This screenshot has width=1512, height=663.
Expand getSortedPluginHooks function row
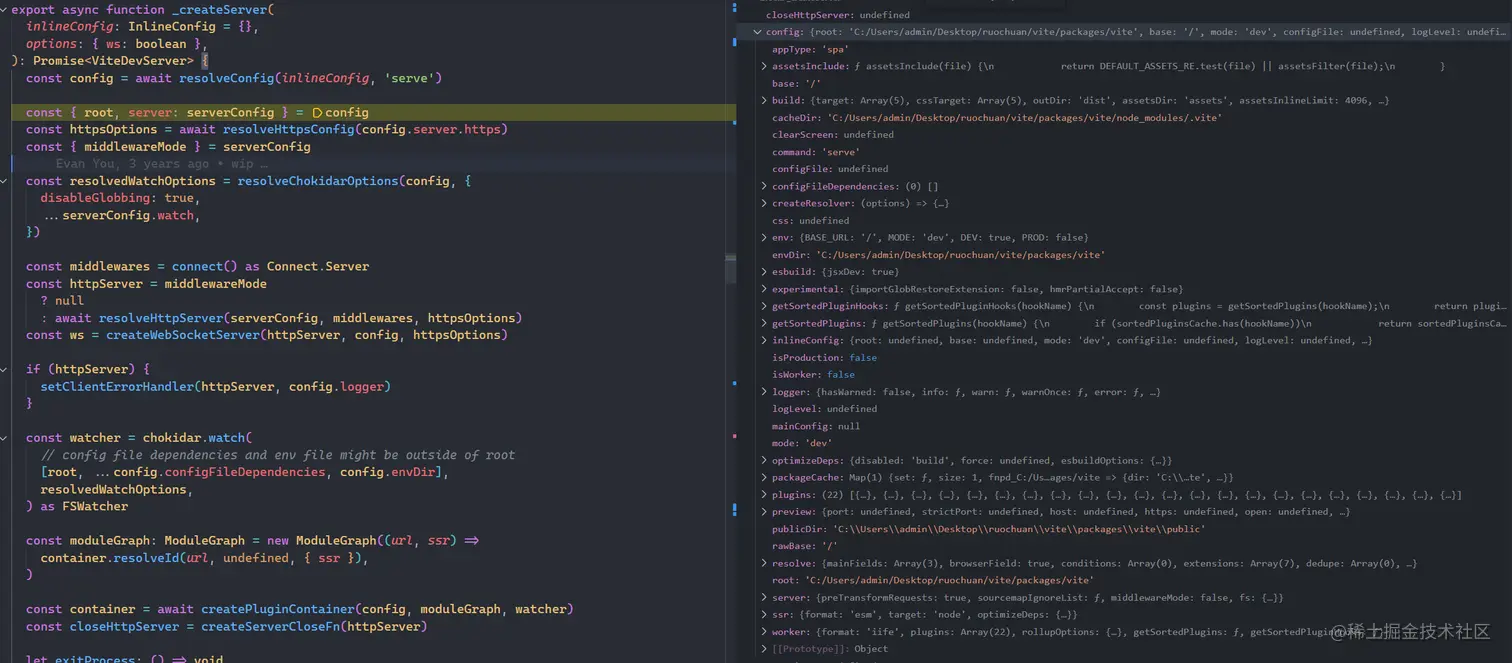point(764,306)
